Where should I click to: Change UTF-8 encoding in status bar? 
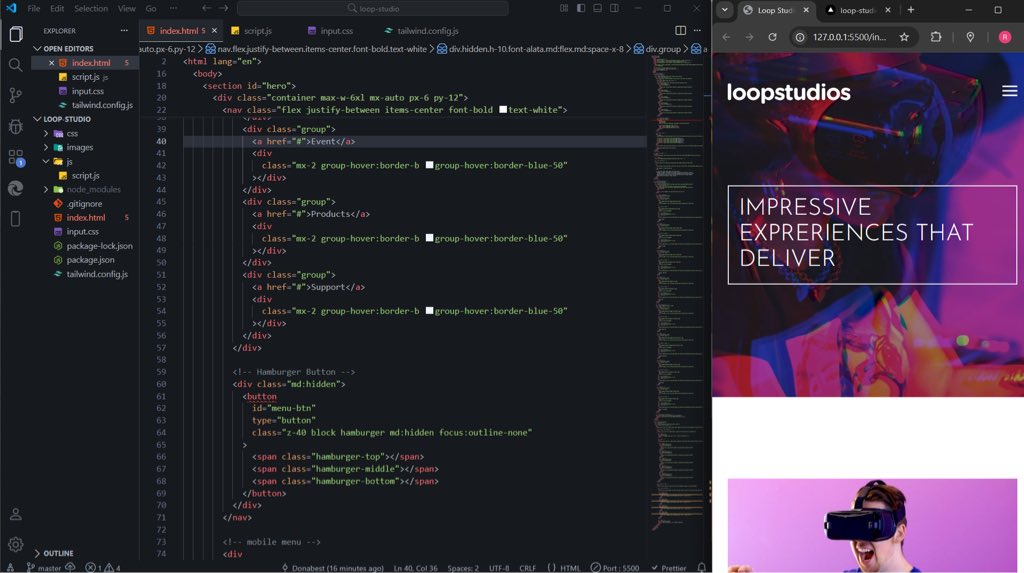click(499, 568)
